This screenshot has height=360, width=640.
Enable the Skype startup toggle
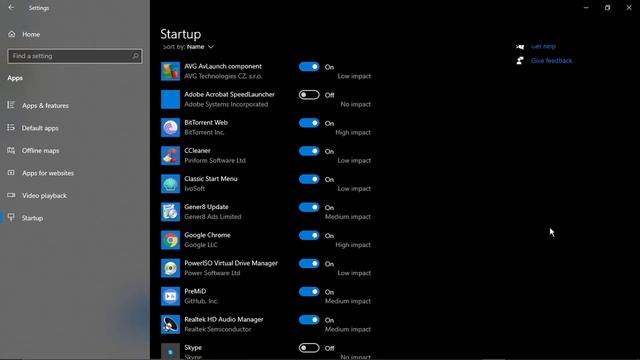click(x=309, y=348)
